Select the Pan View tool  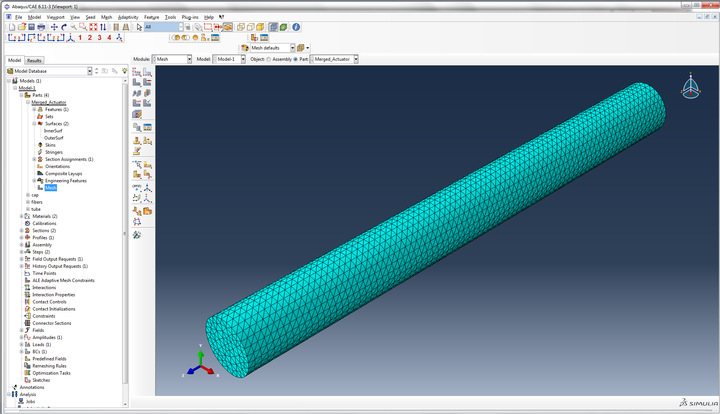54,28
